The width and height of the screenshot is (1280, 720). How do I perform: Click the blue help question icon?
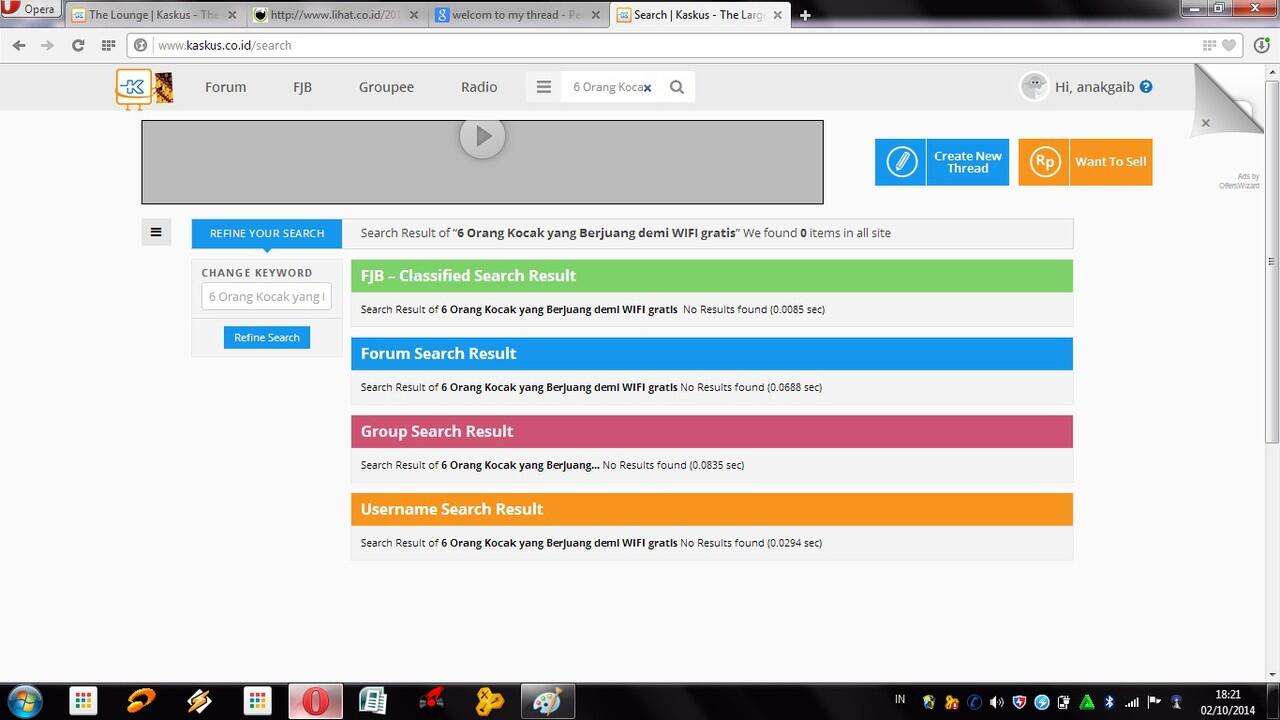(x=1146, y=87)
